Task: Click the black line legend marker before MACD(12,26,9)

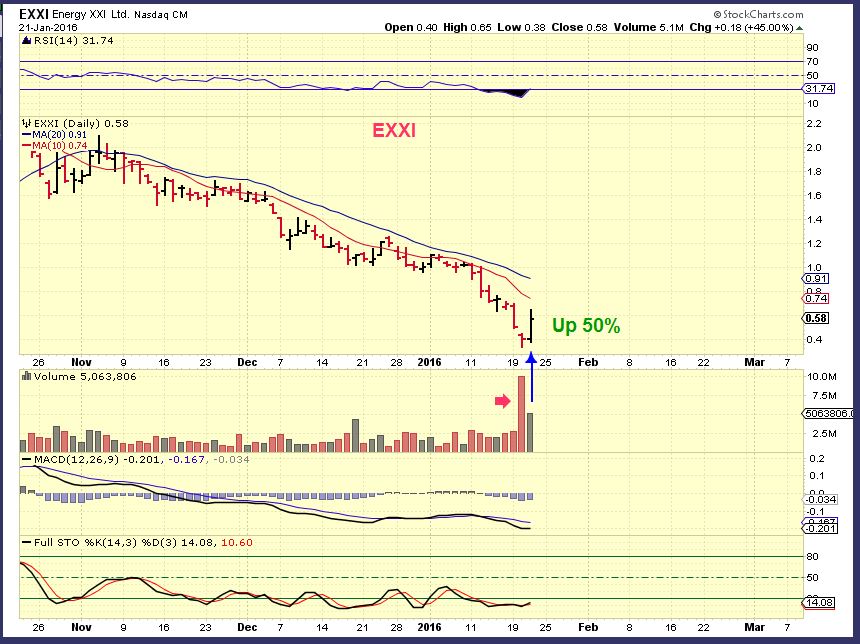Action: pos(26,460)
